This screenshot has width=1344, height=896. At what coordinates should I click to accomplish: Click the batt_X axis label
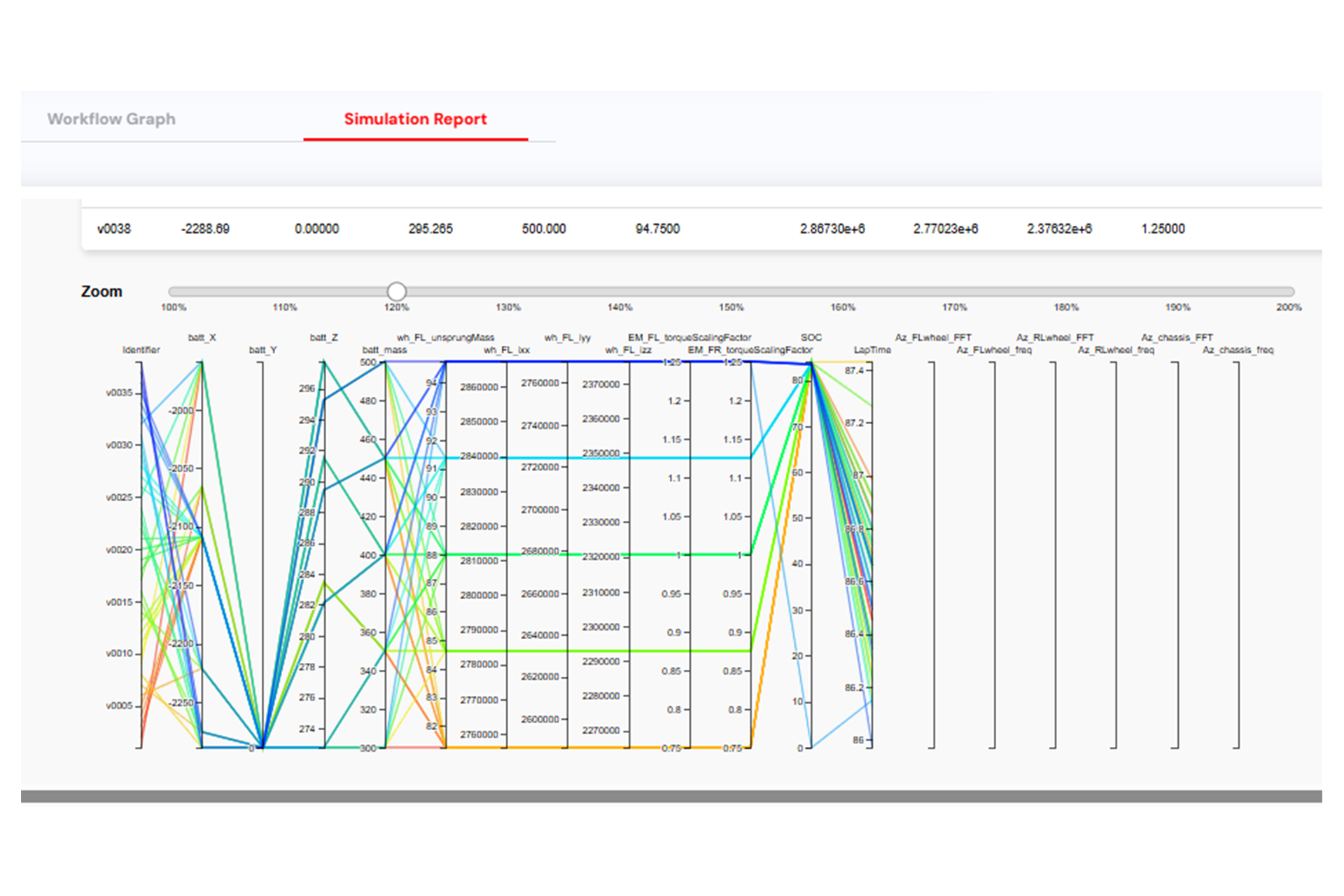coord(202,337)
